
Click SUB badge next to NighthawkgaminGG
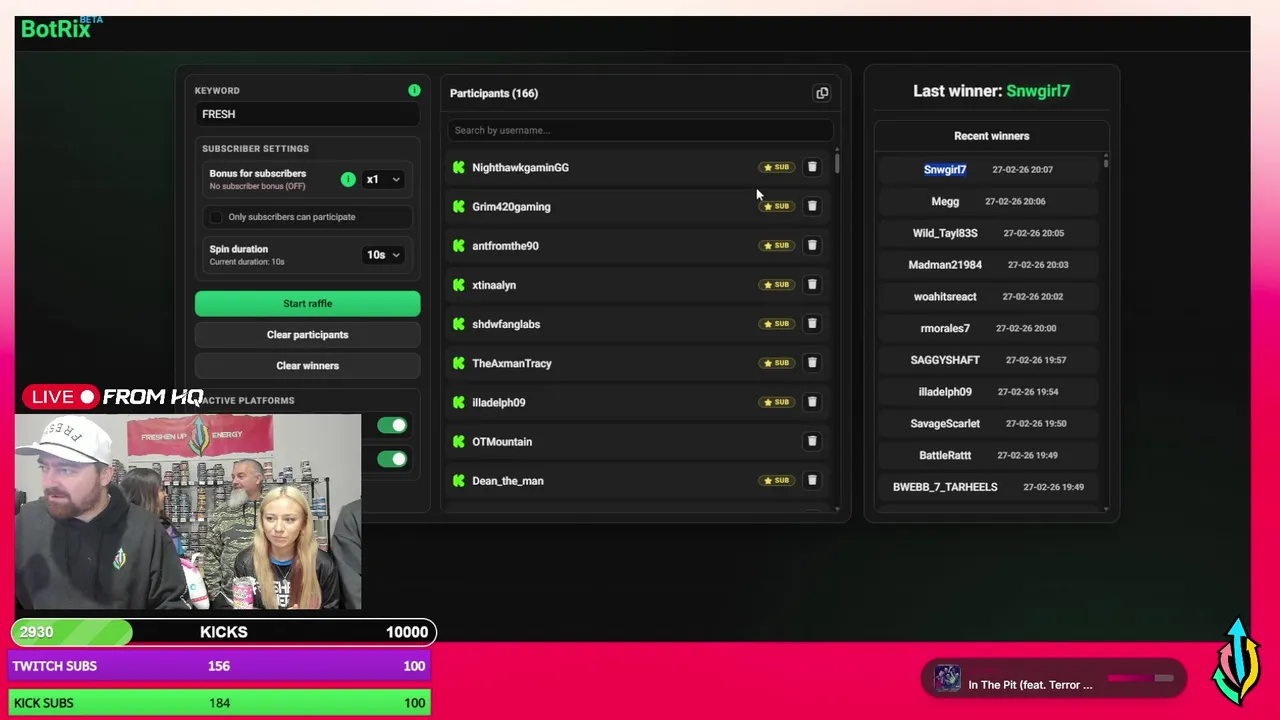[x=776, y=167]
